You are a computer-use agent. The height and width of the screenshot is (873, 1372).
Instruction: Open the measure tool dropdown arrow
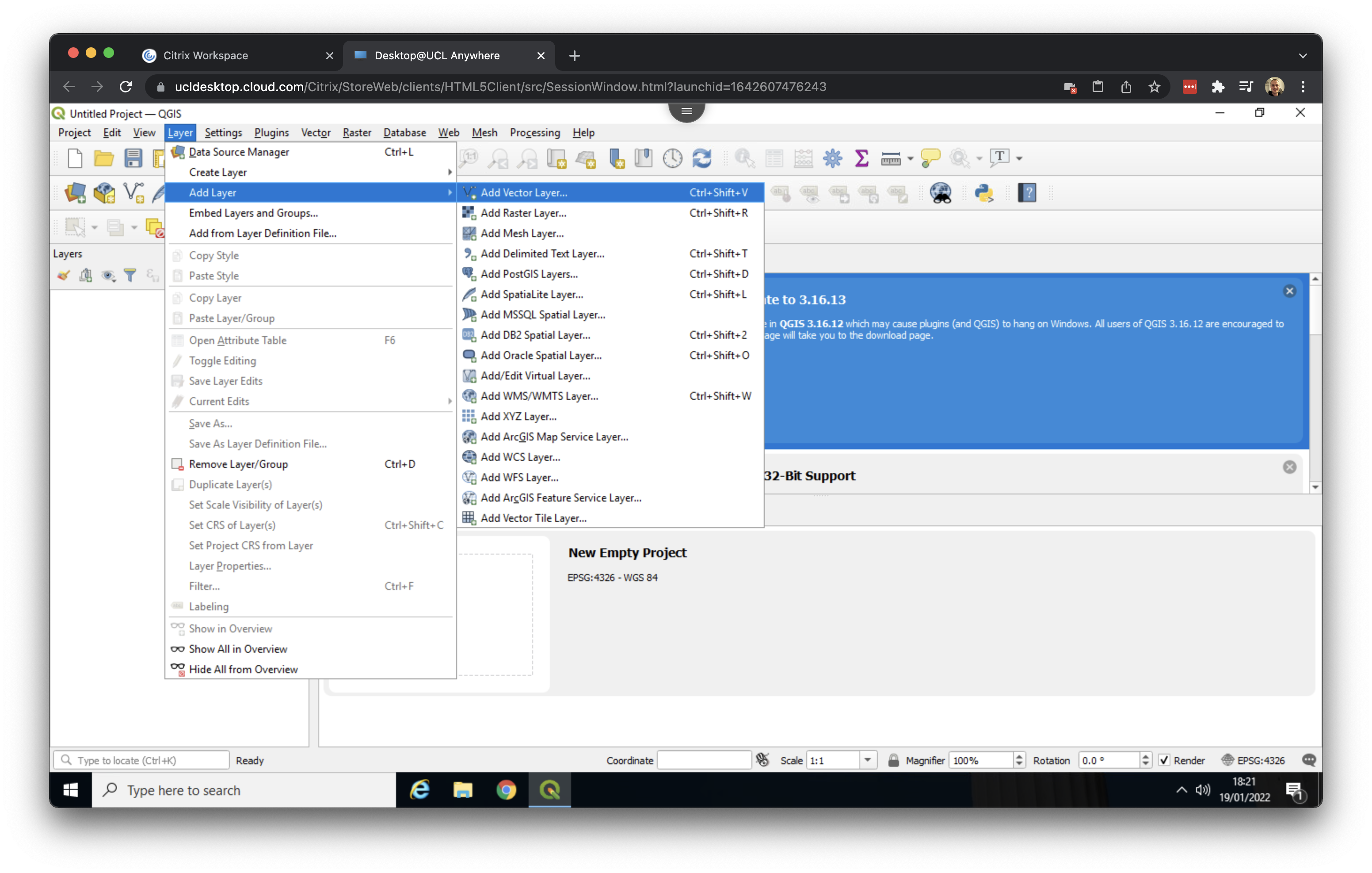tap(911, 158)
